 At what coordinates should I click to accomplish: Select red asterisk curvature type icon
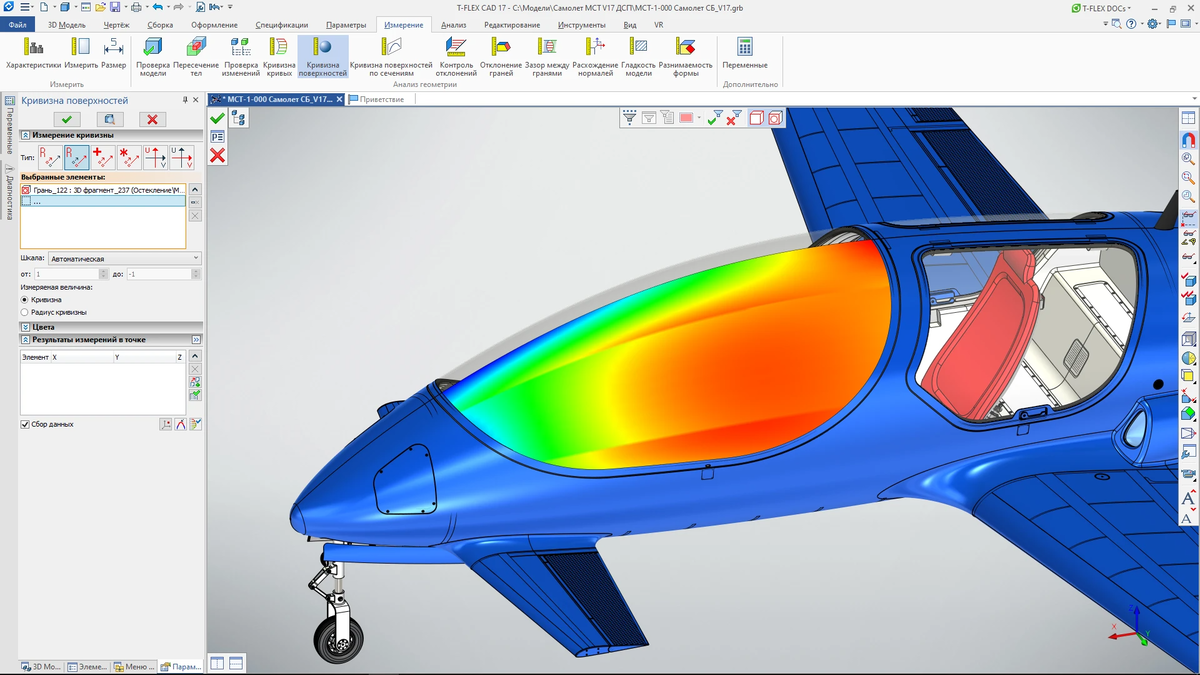pyautogui.click(x=129, y=157)
